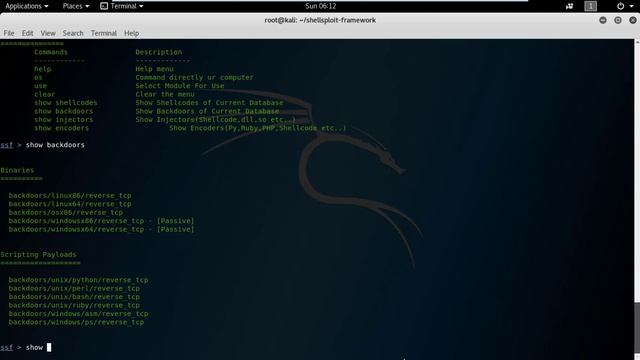Open the power system menu icon
The width and height of the screenshot is (640, 360).
point(620,6)
